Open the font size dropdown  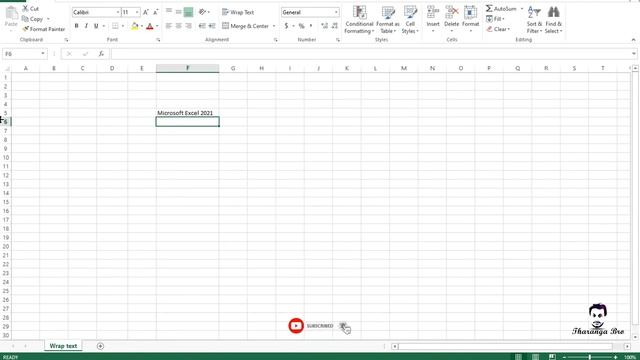(137, 12)
